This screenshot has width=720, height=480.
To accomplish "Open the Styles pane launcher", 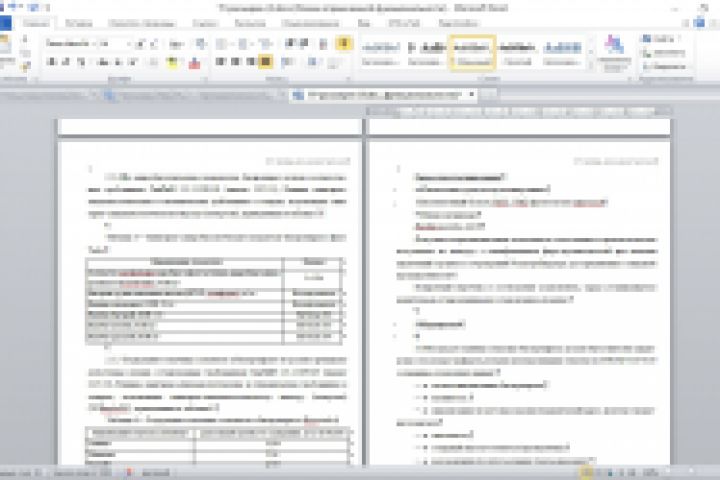I will pos(630,79).
